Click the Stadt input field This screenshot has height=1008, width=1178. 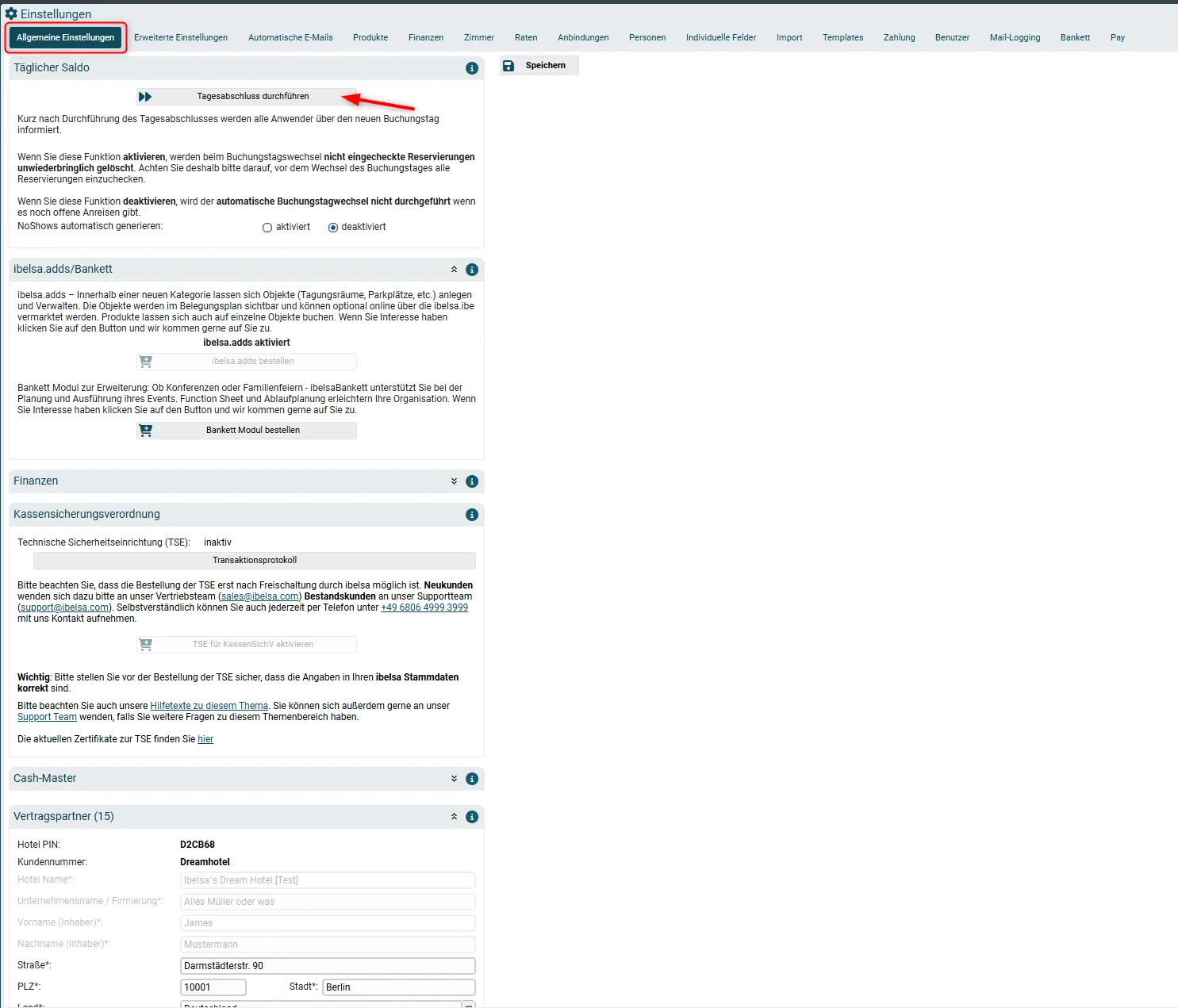(x=399, y=987)
